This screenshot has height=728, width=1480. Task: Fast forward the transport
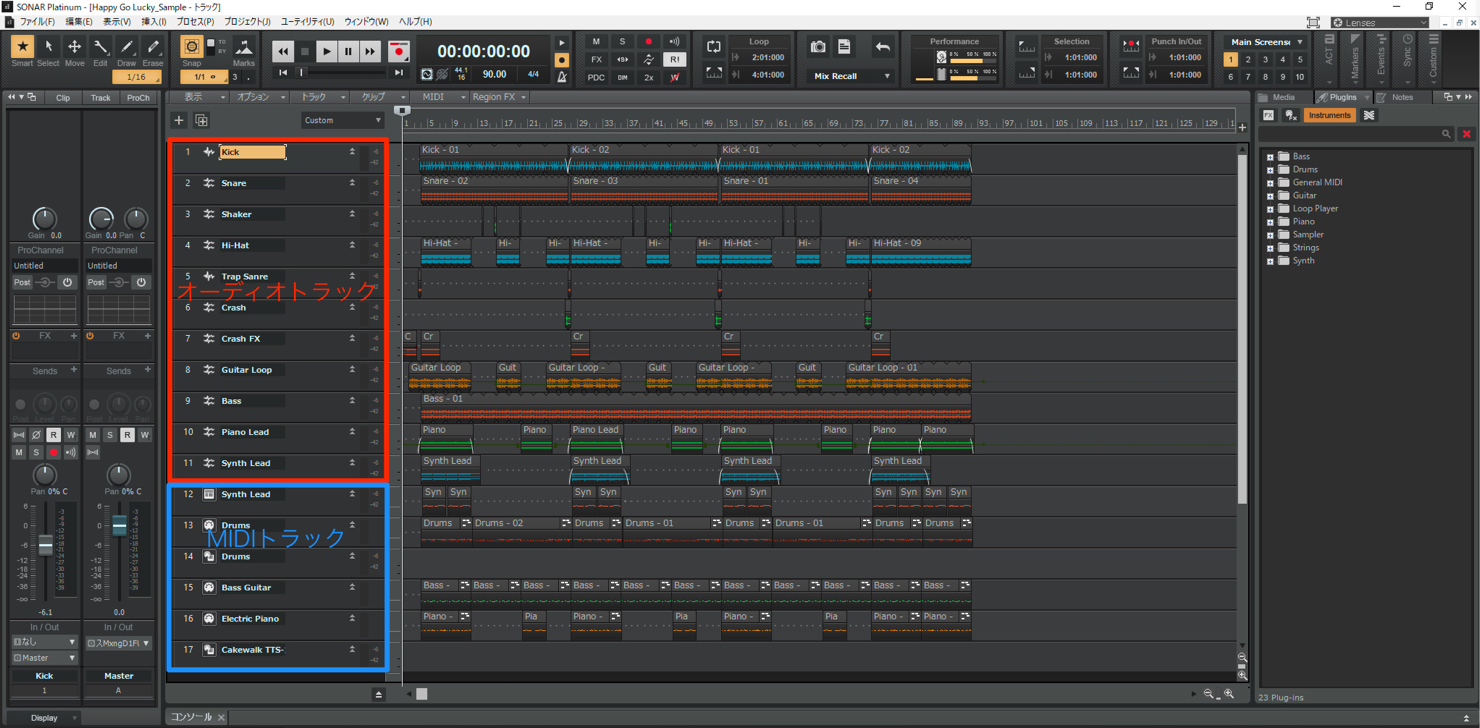370,51
